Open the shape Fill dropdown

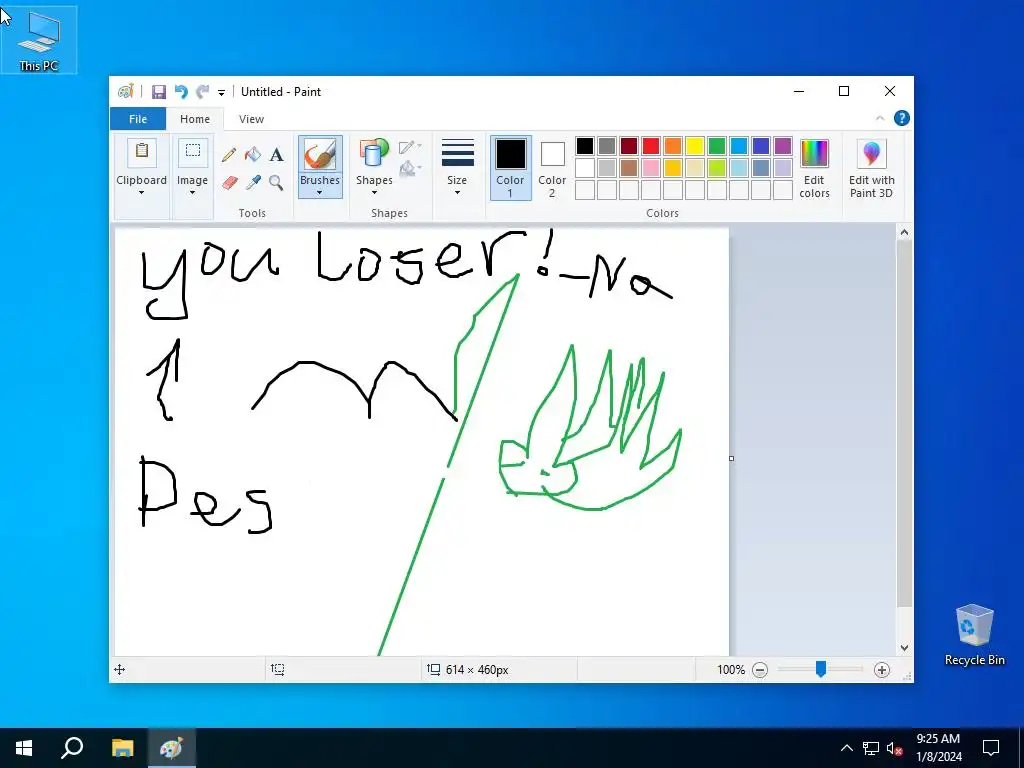[x=410, y=169]
